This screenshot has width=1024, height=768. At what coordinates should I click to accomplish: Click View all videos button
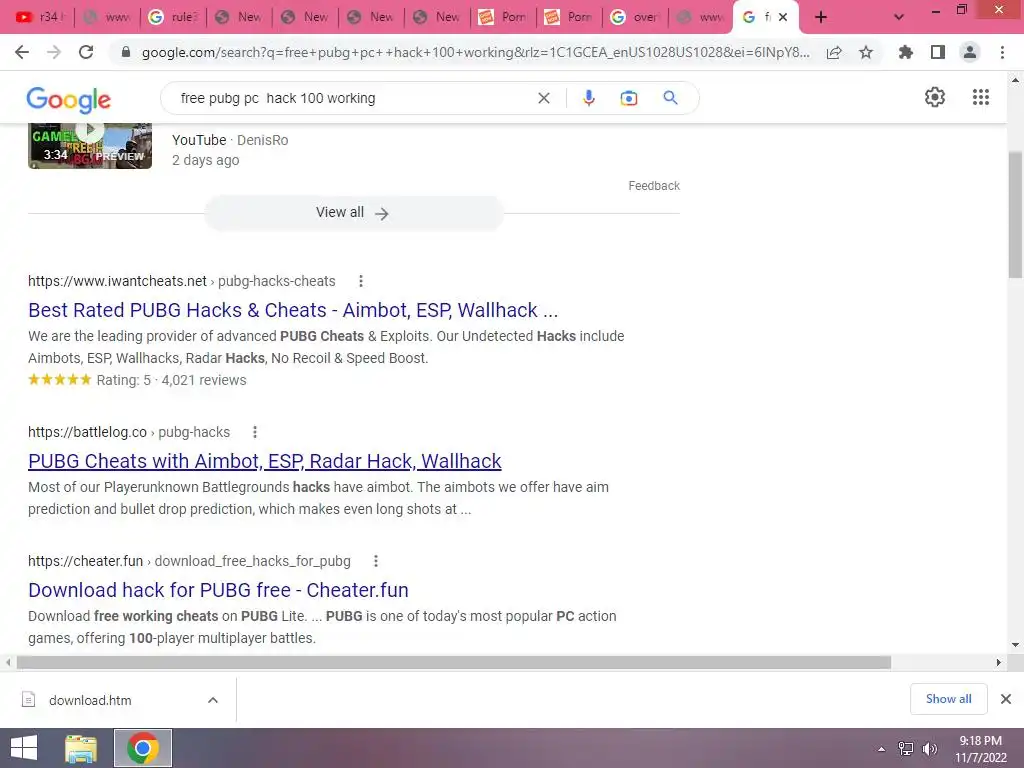(353, 213)
